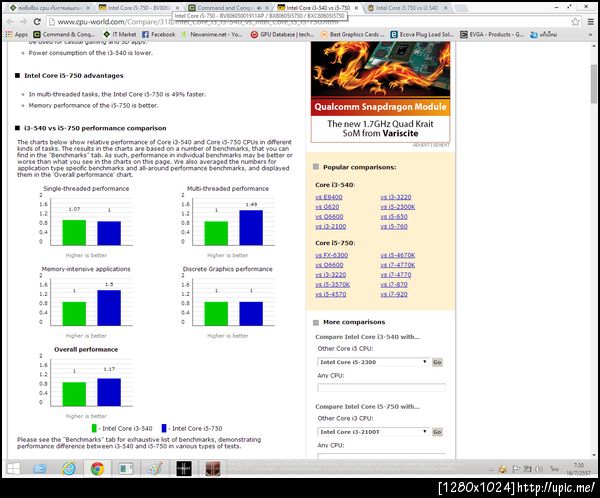
Task: Open the file explorer icon in taskbar
Action: 40,468
